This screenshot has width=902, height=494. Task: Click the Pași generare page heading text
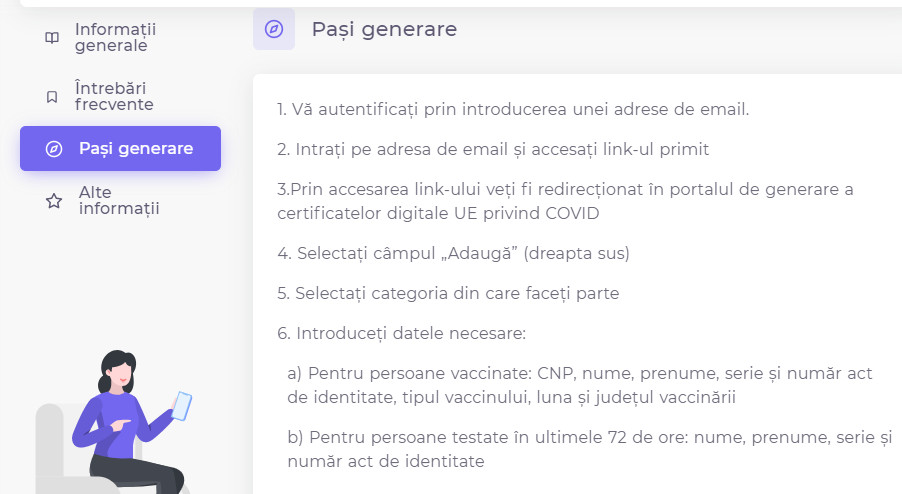(384, 29)
